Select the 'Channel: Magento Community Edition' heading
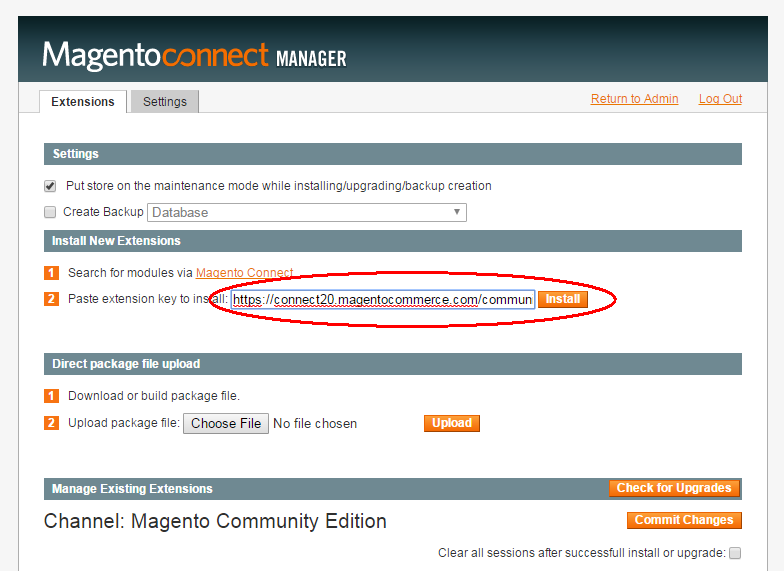784x571 pixels. click(x=215, y=521)
